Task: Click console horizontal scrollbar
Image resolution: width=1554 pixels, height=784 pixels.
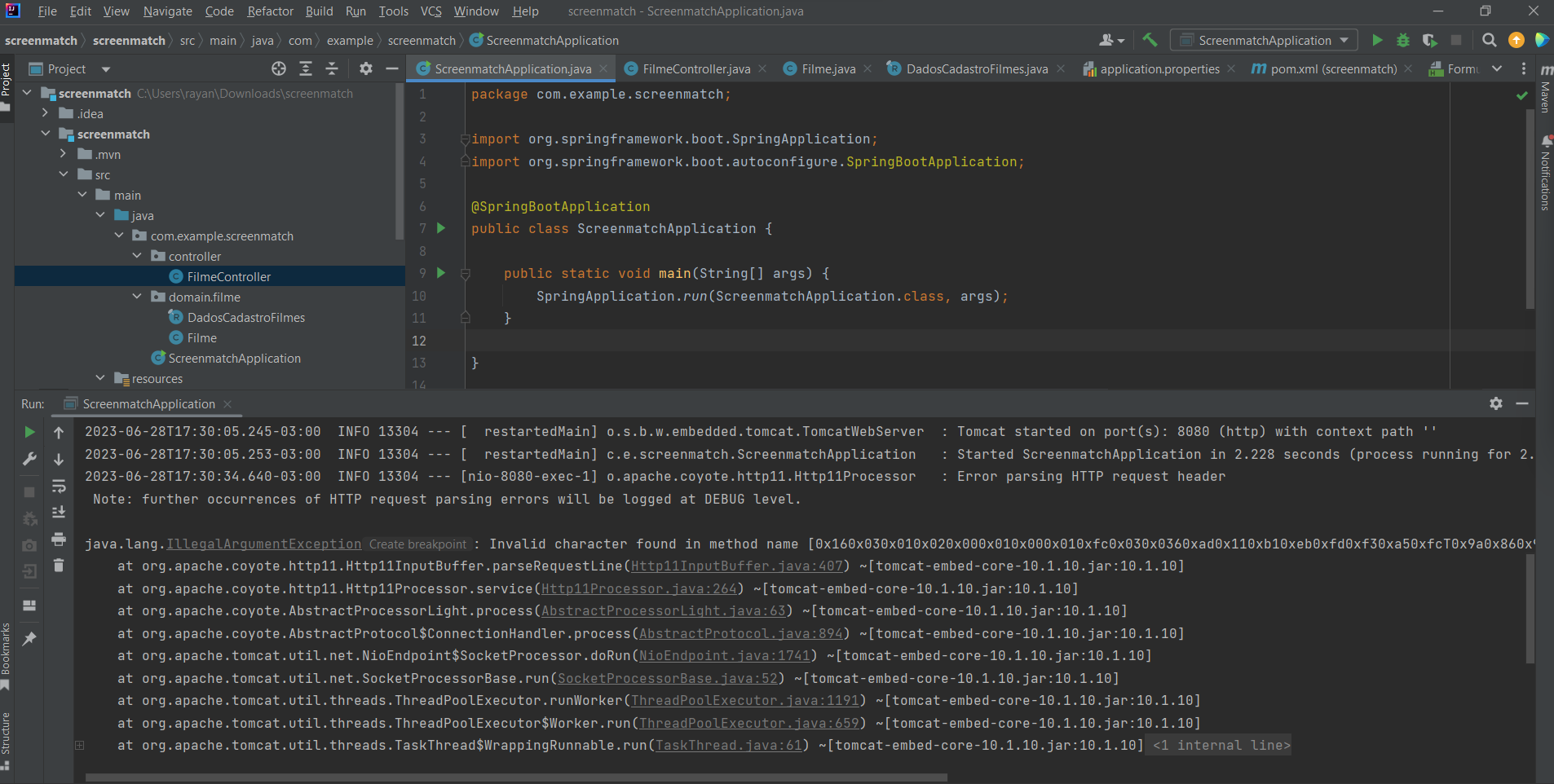Action: point(516,777)
